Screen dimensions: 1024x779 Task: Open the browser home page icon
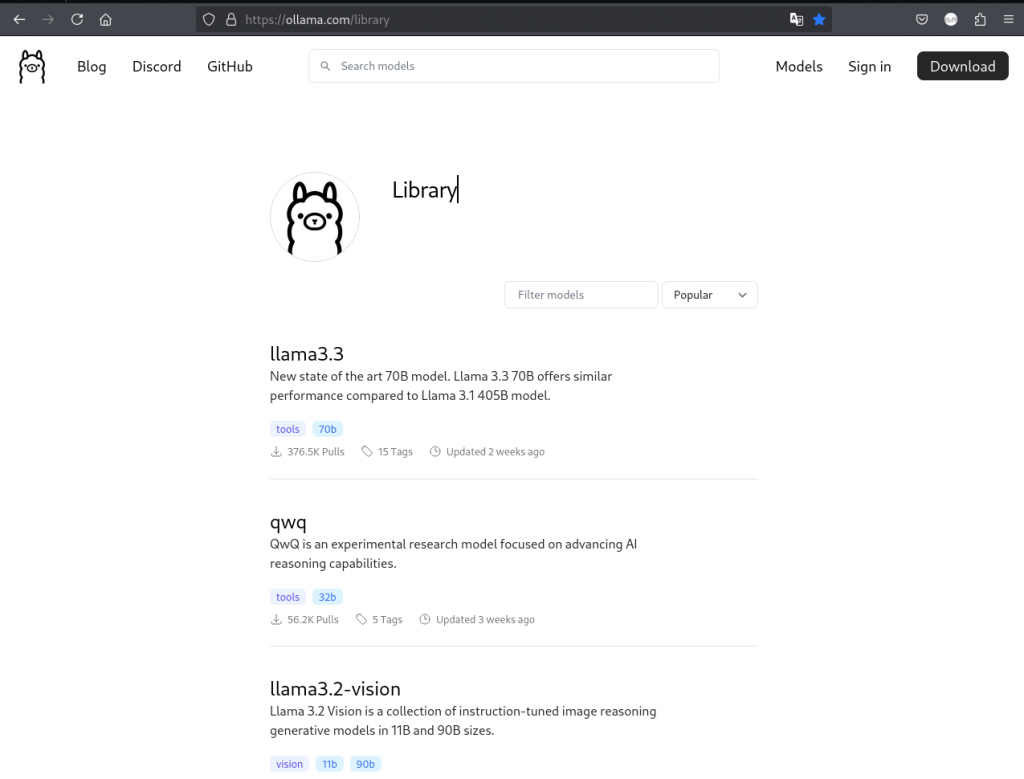pyautogui.click(x=106, y=20)
